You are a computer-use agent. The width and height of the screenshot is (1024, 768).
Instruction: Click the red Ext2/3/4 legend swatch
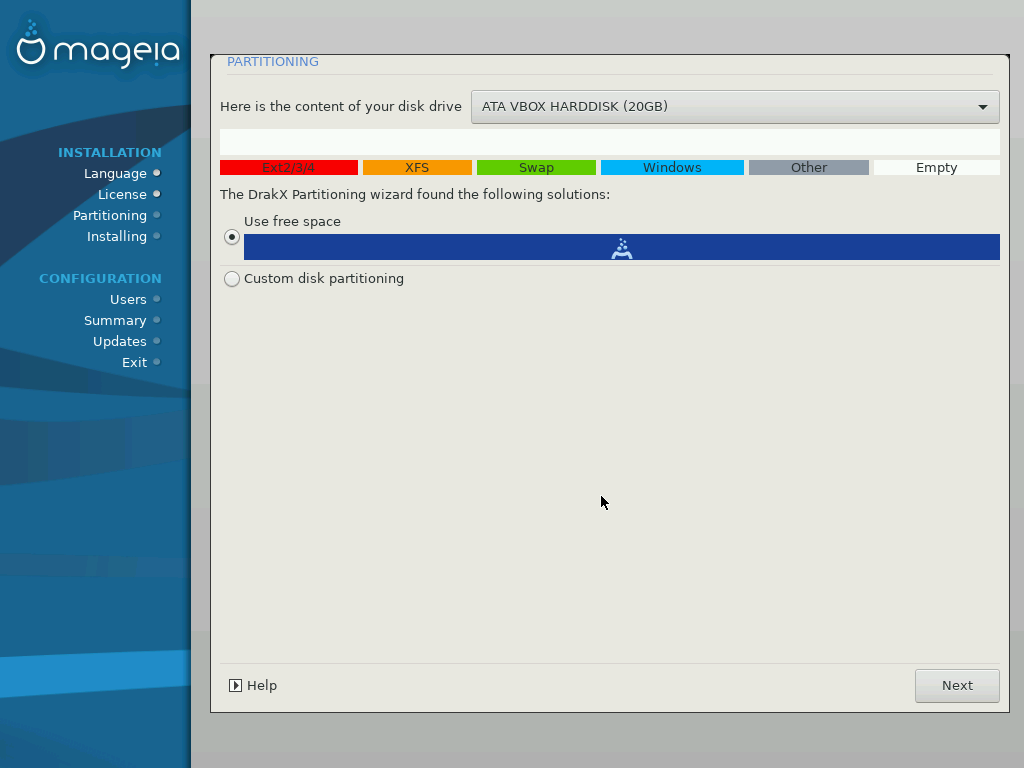(288, 168)
